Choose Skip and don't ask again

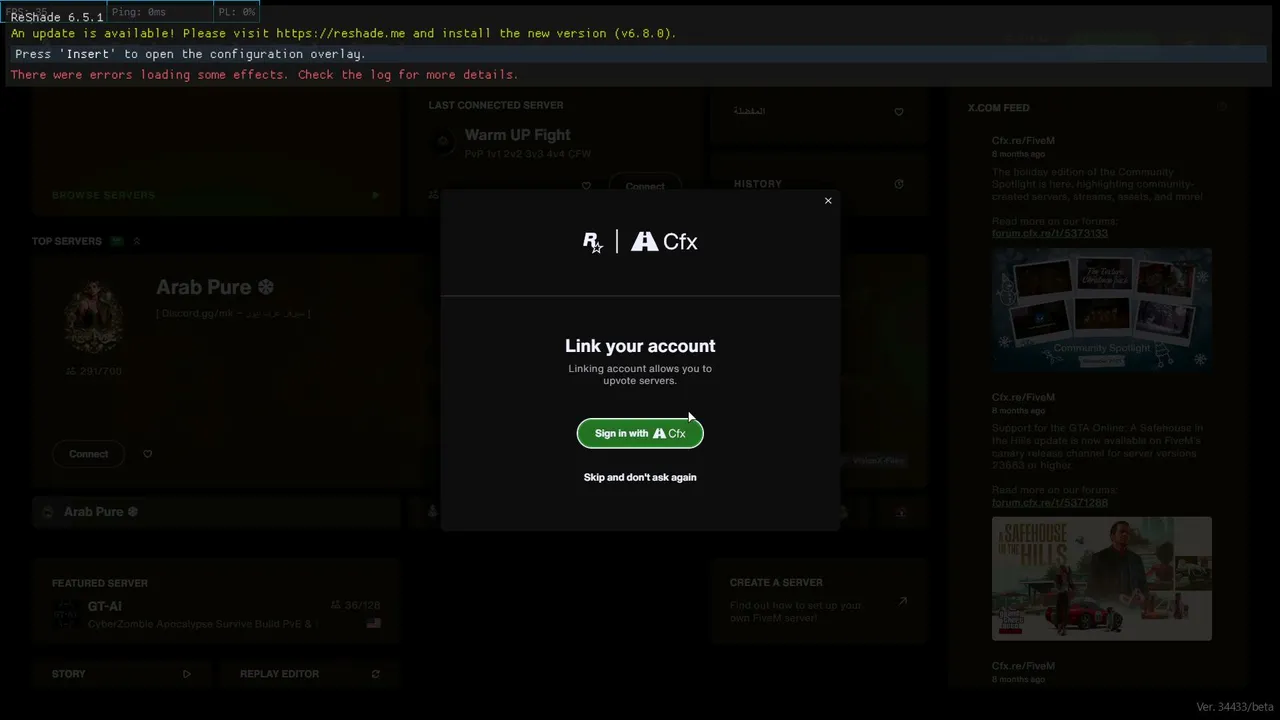640,477
